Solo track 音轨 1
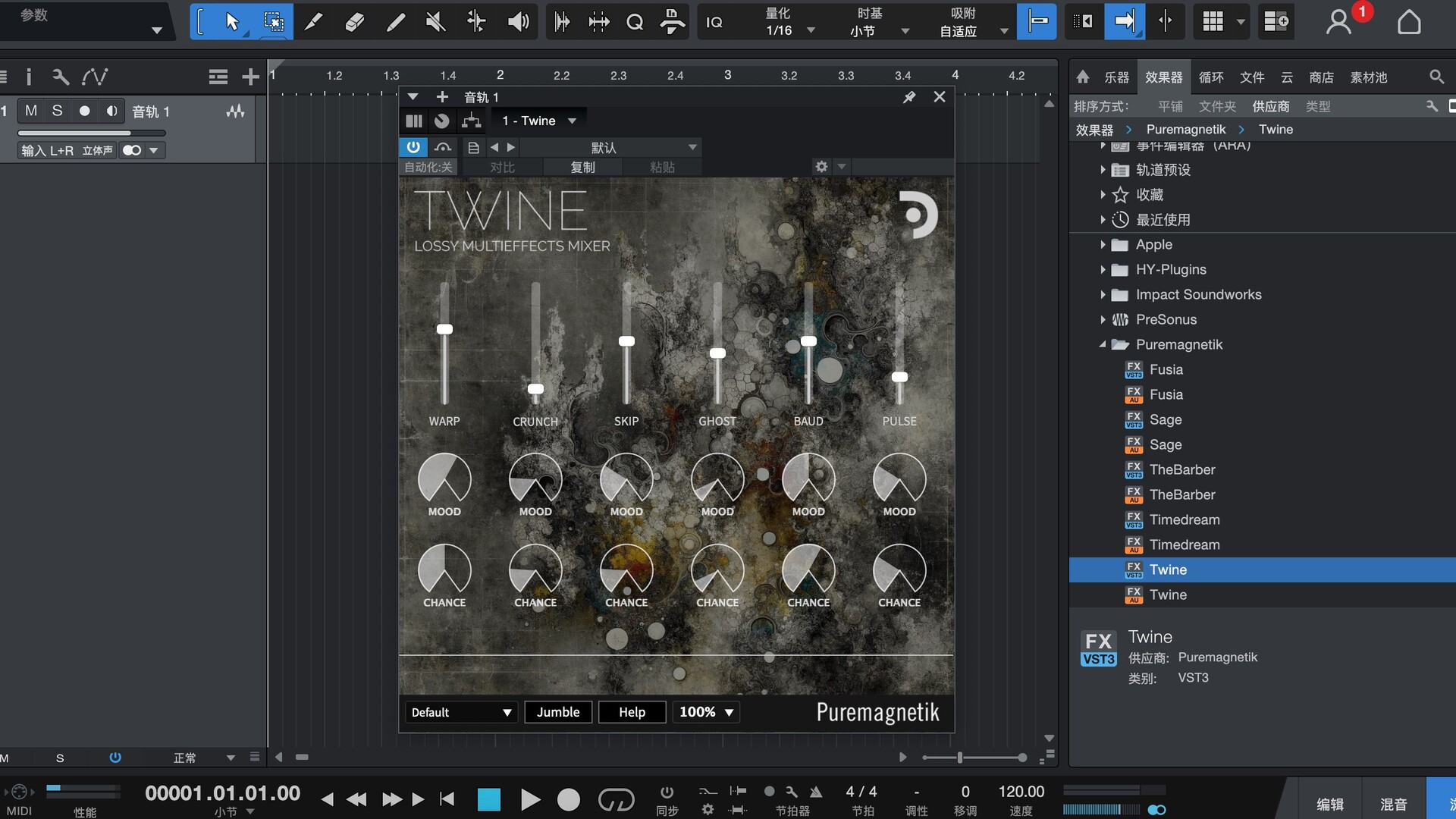The image size is (1456, 819). [x=57, y=111]
